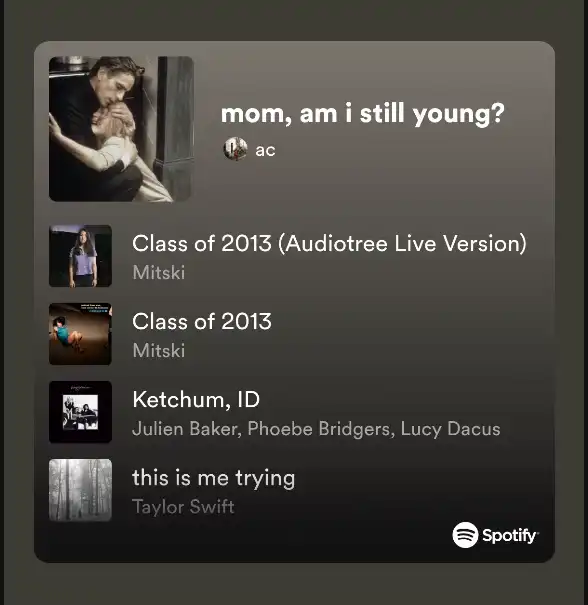Open the playlist cover artwork
The image size is (588, 605).
coord(121,129)
